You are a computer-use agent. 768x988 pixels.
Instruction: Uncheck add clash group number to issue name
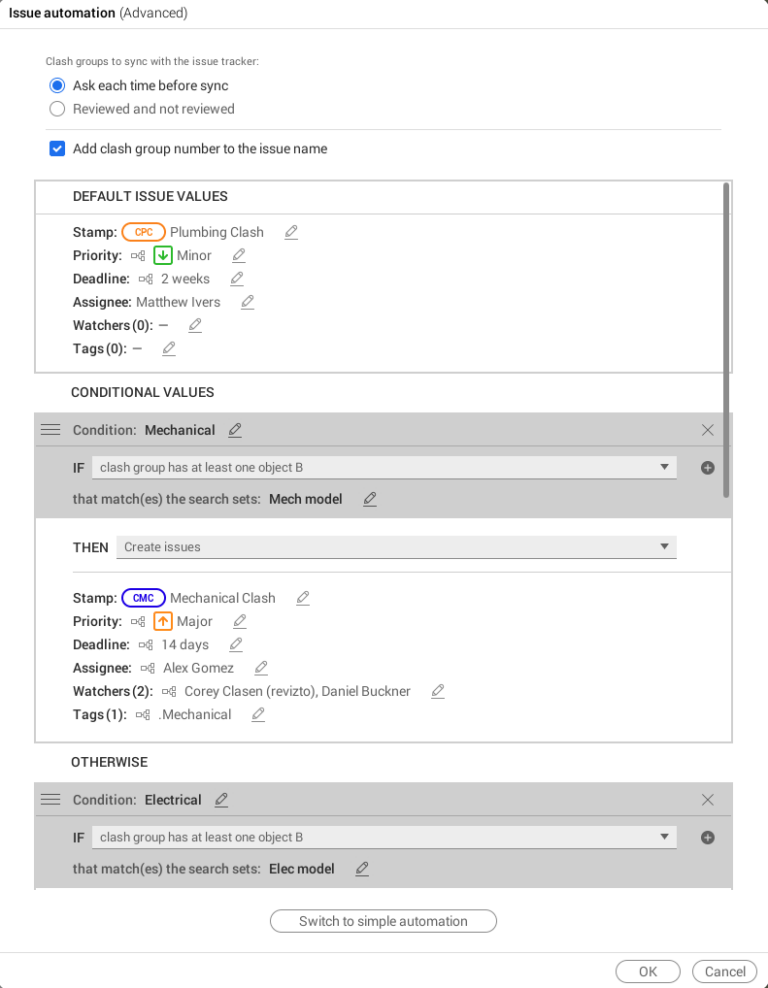click(x=57, y=148)
